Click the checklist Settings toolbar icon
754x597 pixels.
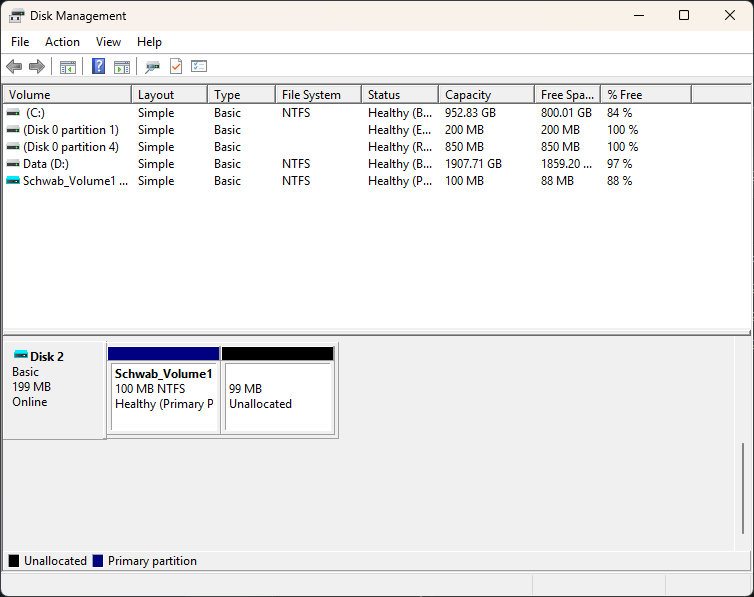pos(199,66)
